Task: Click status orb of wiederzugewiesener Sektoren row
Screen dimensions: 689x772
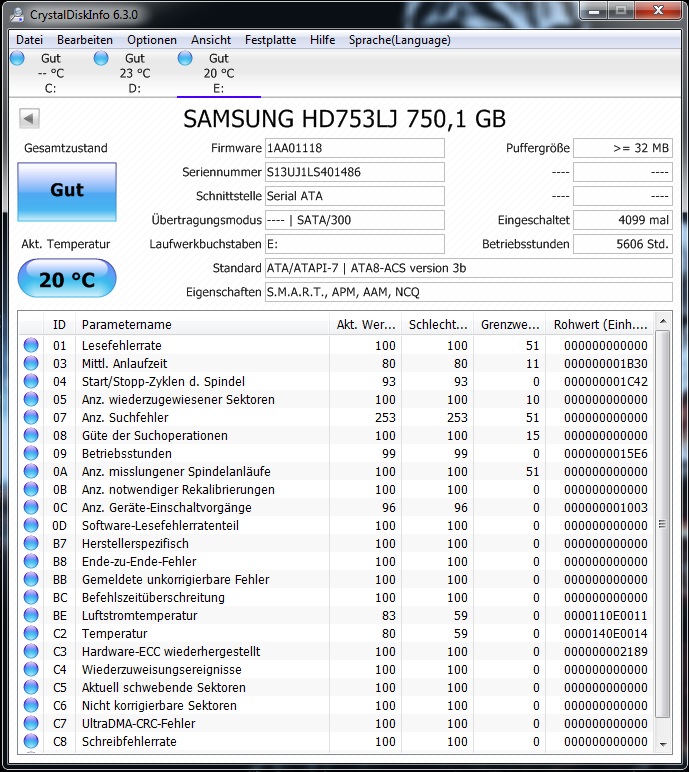Action: [31, 399]
